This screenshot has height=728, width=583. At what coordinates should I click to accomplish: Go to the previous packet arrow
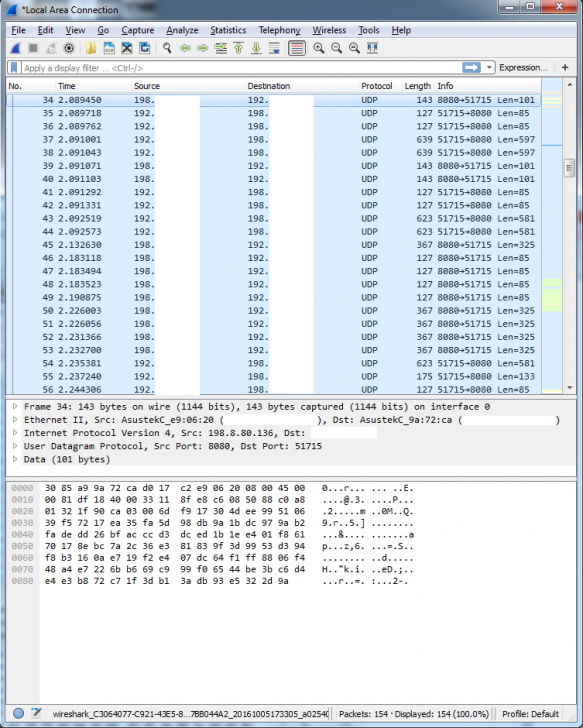click(x=185, y=48)
